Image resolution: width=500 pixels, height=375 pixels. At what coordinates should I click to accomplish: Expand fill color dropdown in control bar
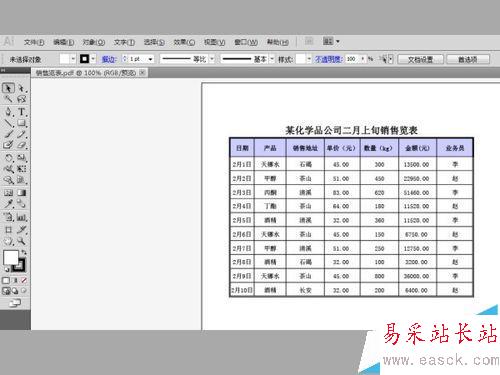(73, 59)
